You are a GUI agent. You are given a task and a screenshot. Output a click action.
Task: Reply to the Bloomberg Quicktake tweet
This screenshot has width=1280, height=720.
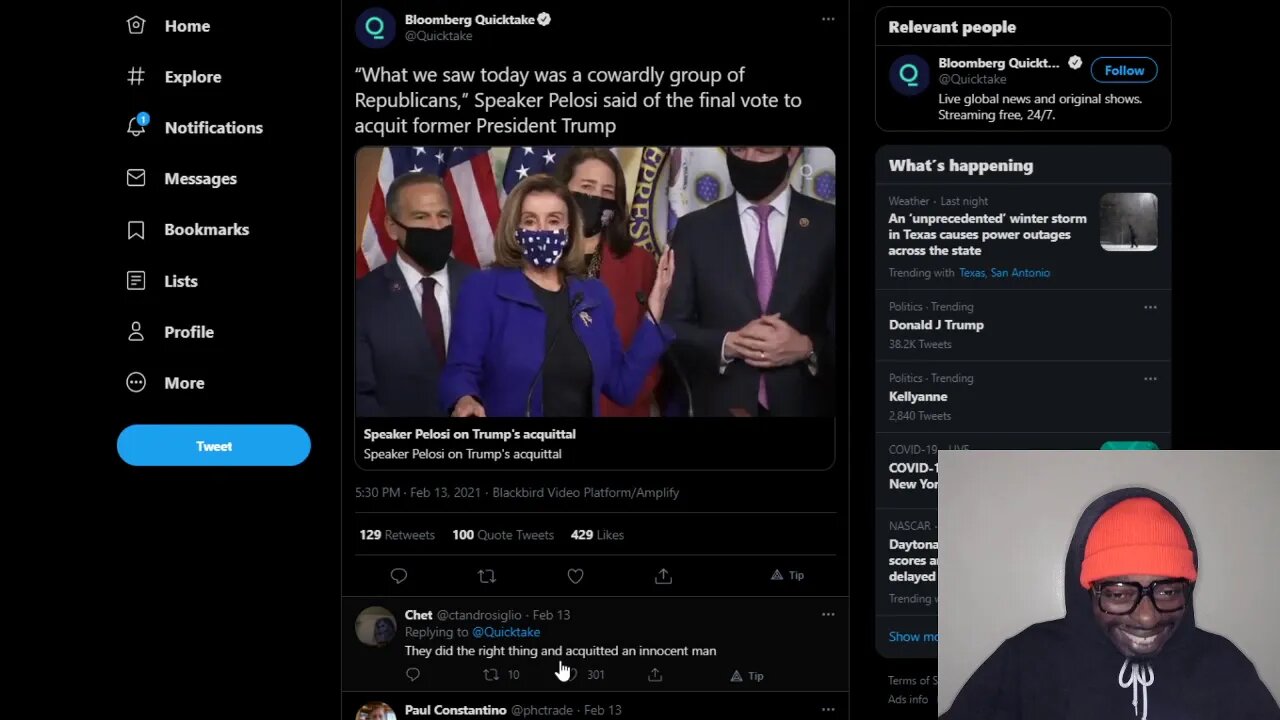click(x=399, y=576)
